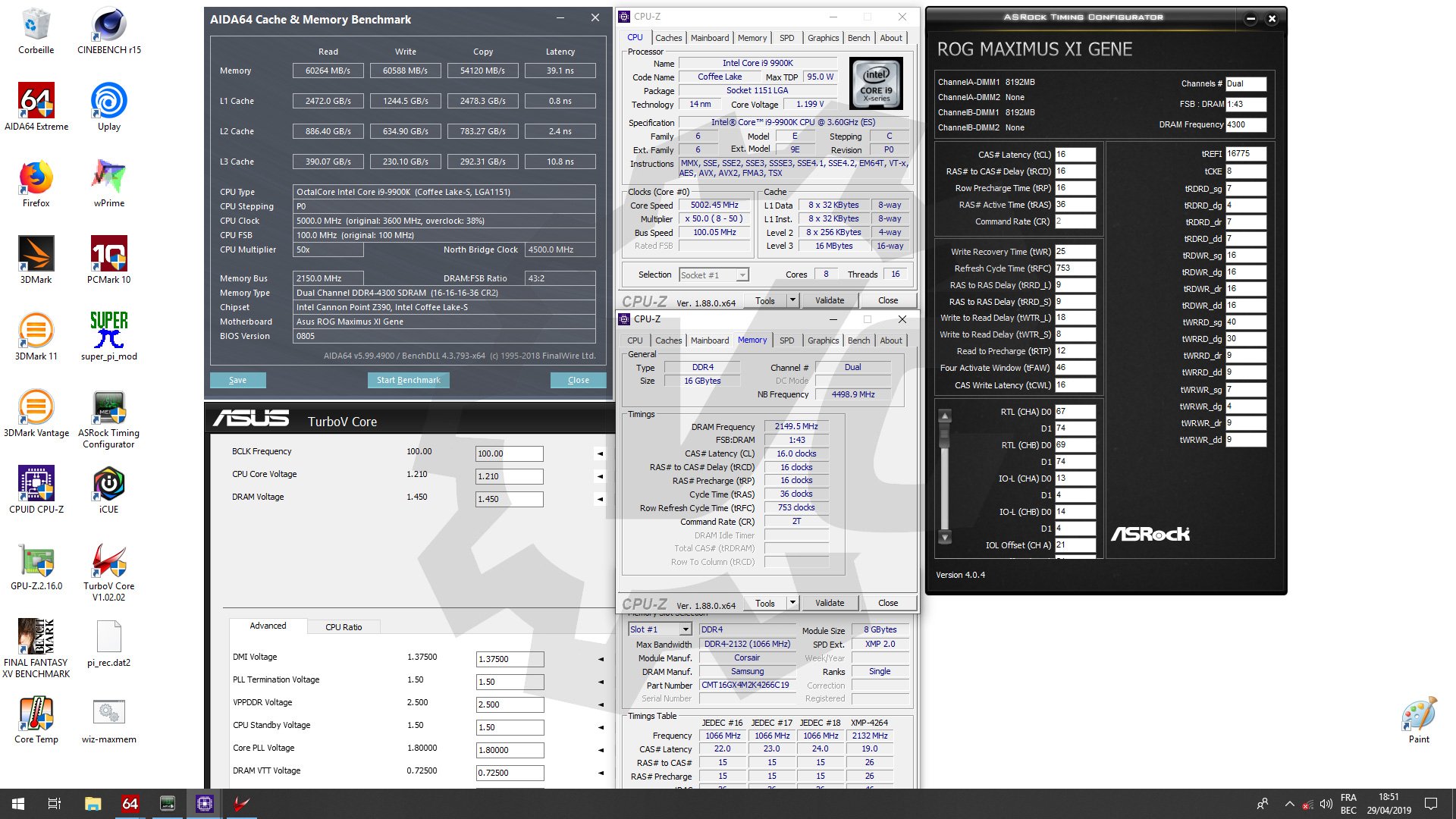Launch the Core Temp desktop icon
1456x819 pixels.
(x=36, y=720)
